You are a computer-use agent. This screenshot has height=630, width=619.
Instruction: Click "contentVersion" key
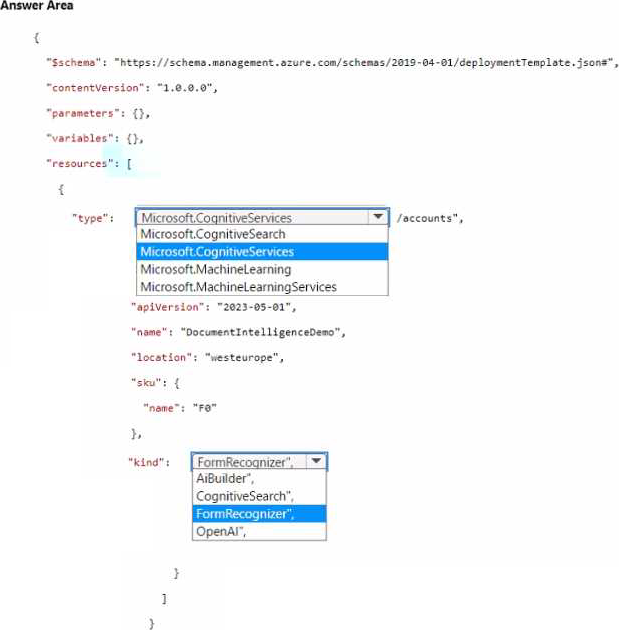[95, 88]
